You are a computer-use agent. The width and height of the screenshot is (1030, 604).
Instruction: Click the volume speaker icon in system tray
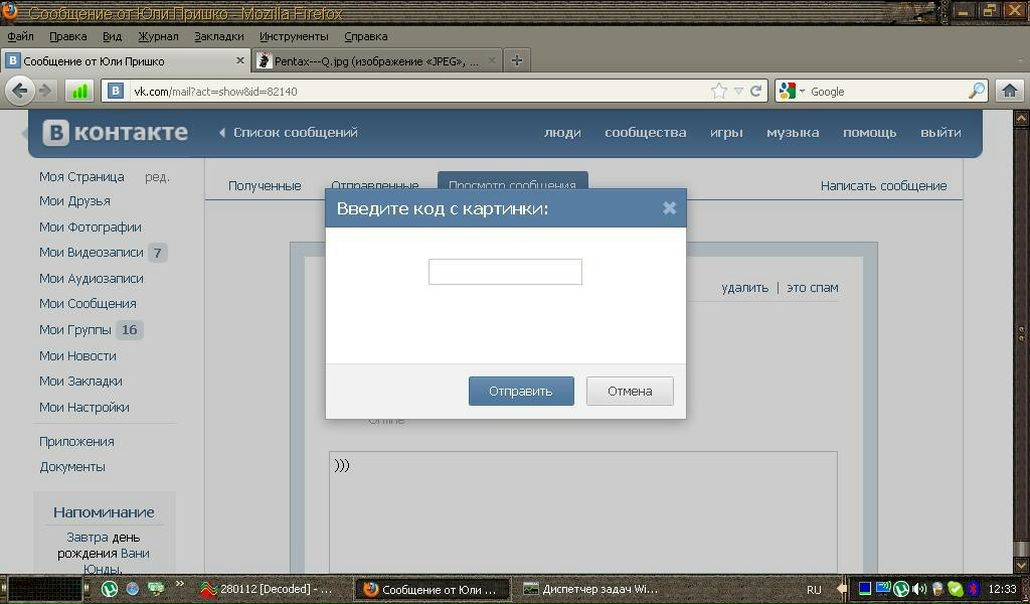(x=919, y=589)
